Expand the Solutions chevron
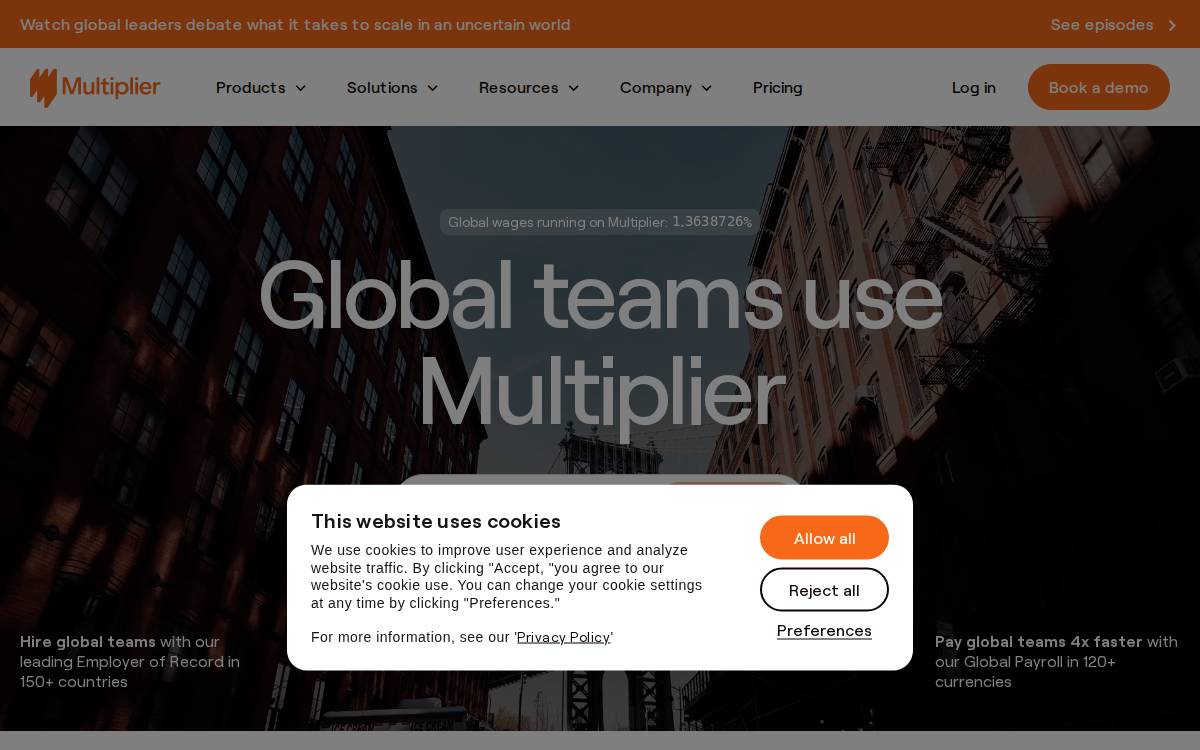The image size is (1200, 750). tap(432, 88)
